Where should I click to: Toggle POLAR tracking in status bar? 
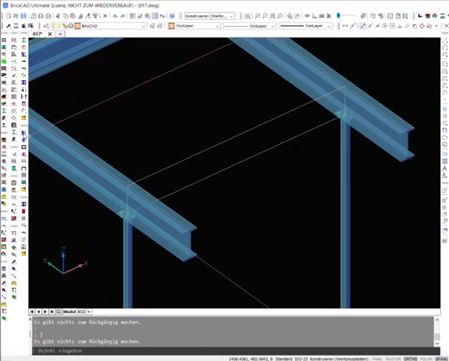click(426, 359)
